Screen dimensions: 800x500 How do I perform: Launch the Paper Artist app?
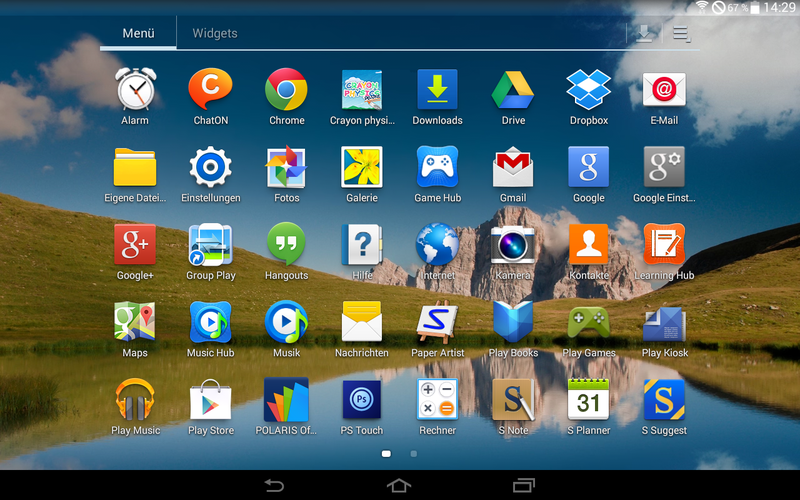(x=437, y=322)
